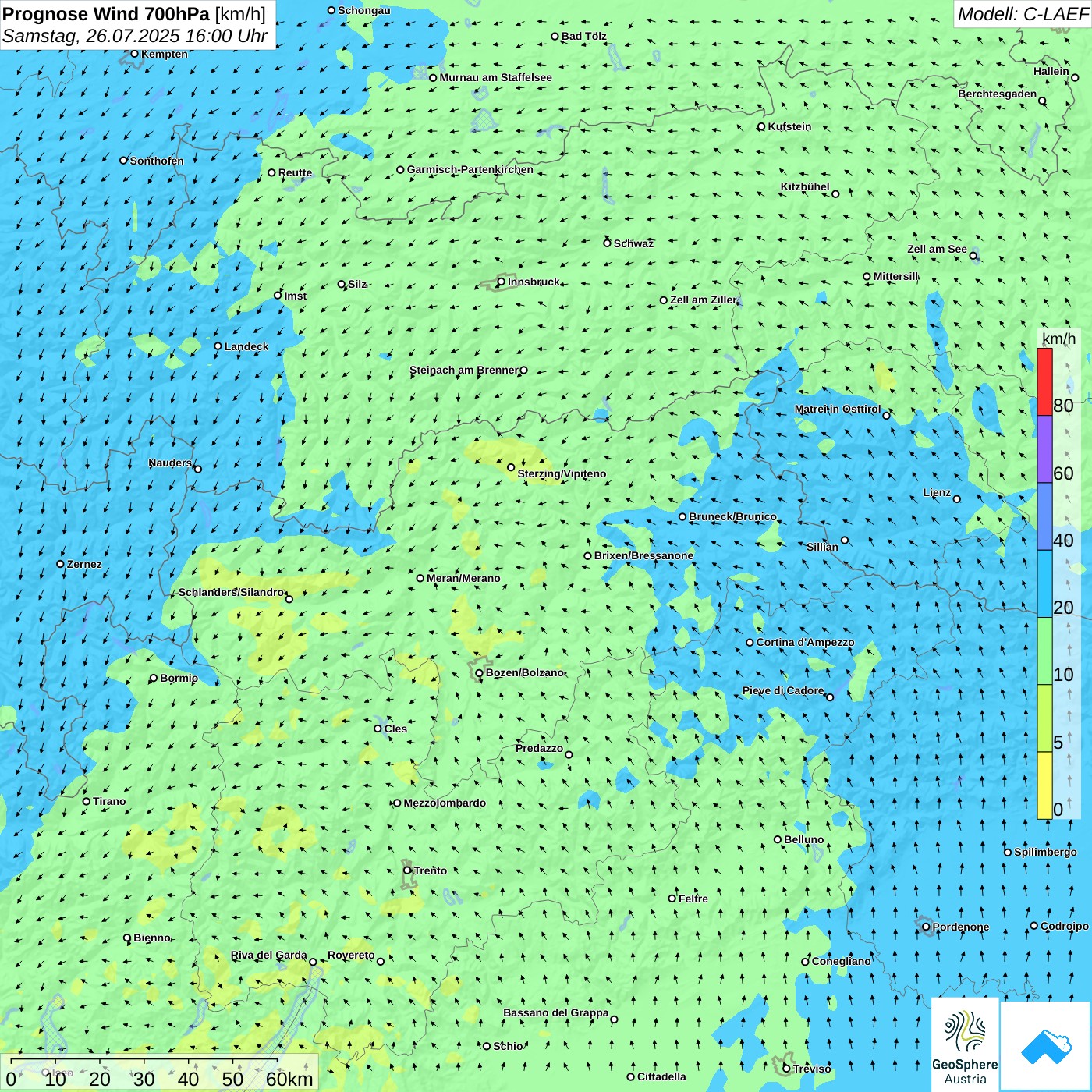
Task: Click the Bienno label
Action: (152, 938)
